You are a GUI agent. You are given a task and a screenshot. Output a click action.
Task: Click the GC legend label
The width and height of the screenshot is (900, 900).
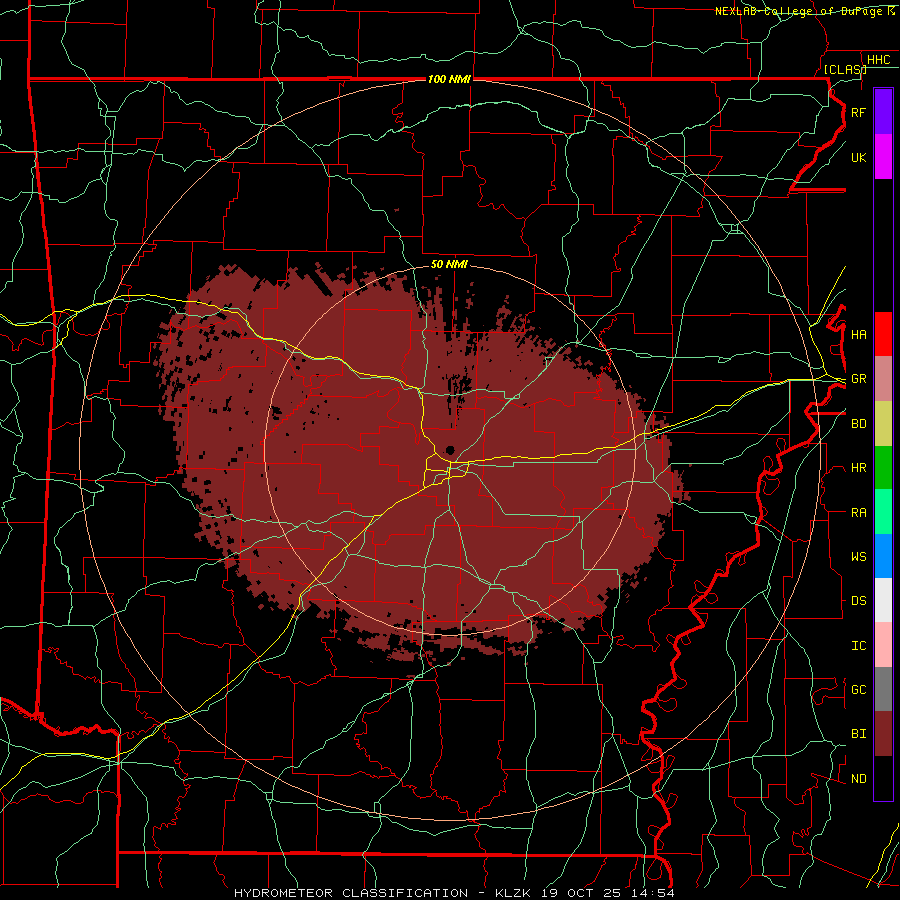coord(858,690)
